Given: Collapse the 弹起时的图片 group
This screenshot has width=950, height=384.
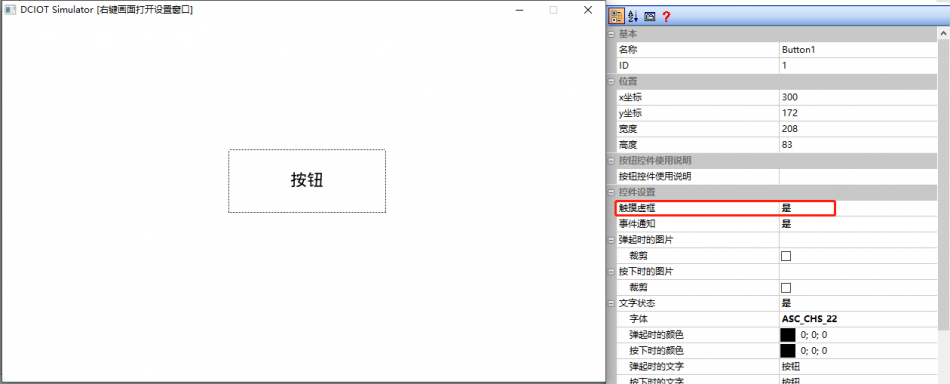Looking at the screenshot, I should 611,240.
